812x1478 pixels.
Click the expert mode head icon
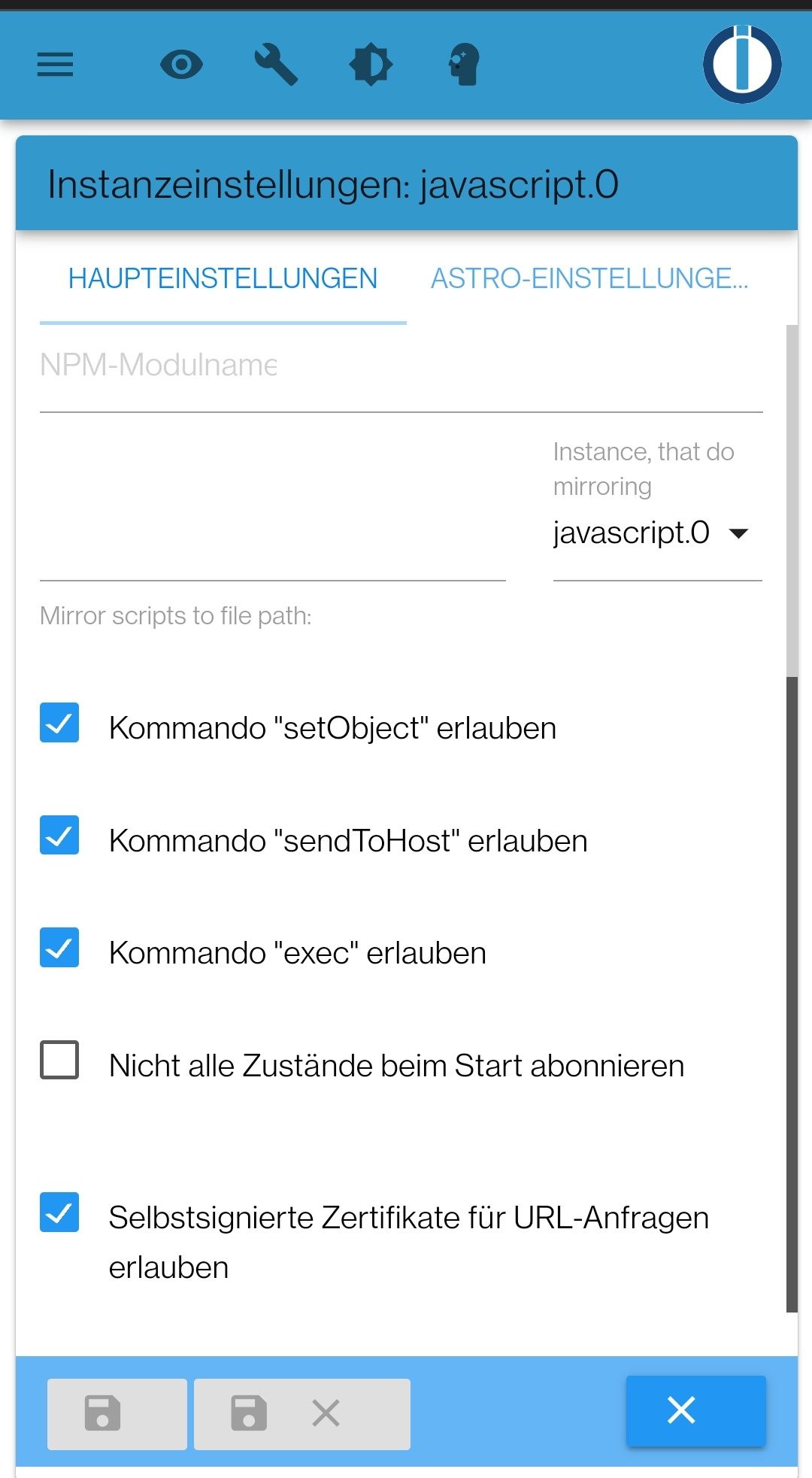[464, 65]
